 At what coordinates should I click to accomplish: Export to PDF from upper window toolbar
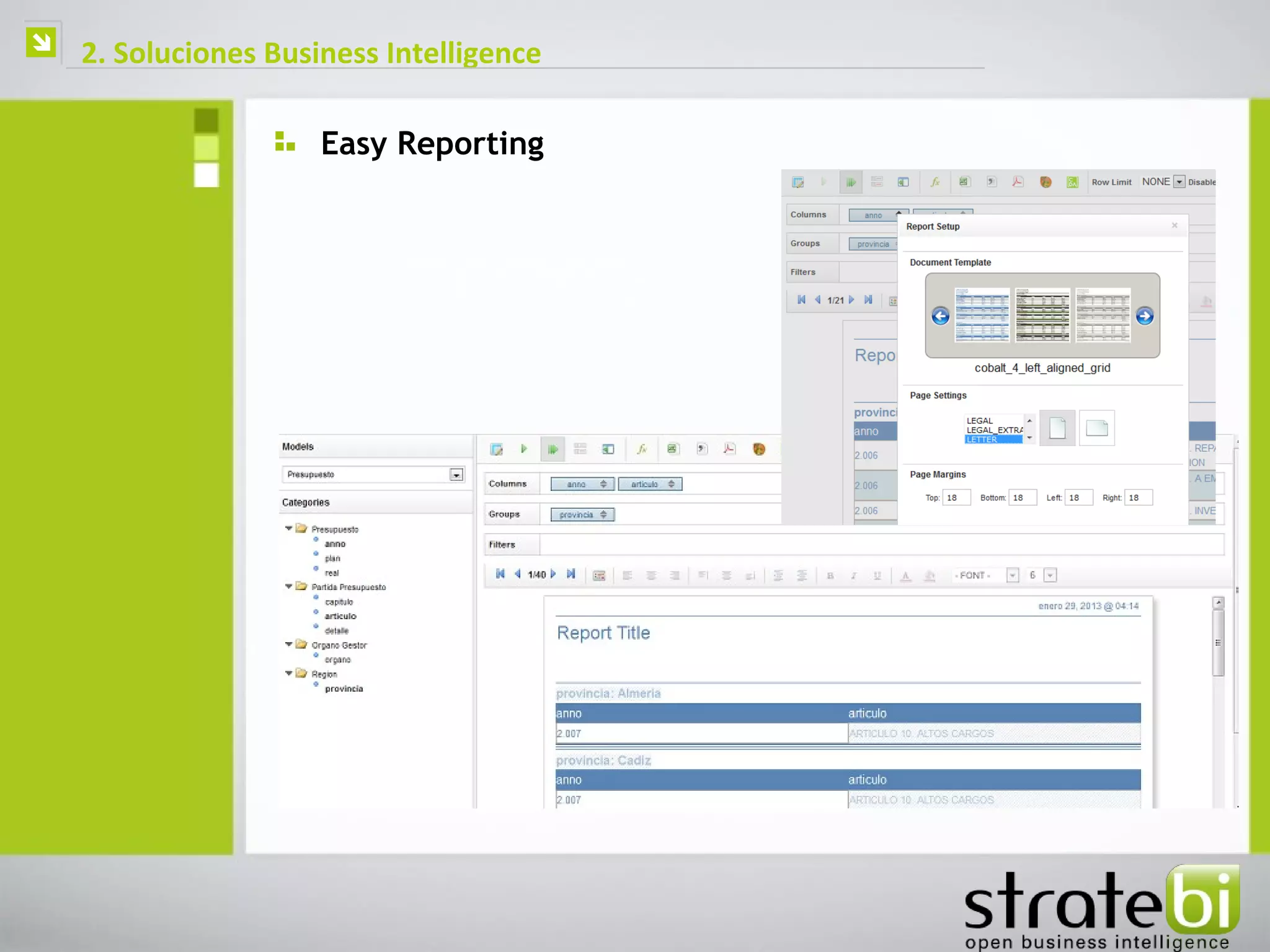click(1018, 182)
